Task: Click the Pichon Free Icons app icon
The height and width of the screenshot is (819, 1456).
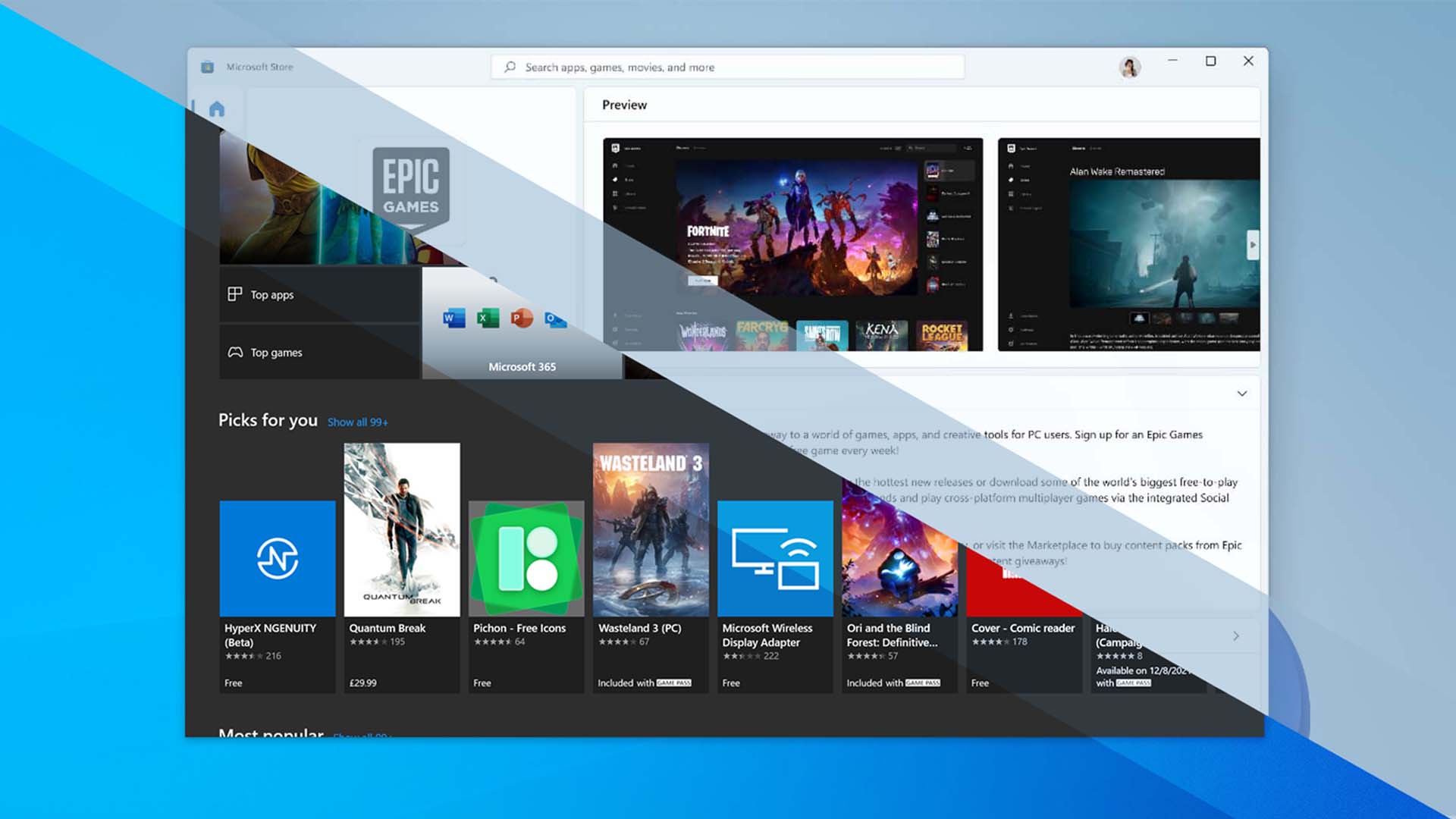Action: coord(527,557)
